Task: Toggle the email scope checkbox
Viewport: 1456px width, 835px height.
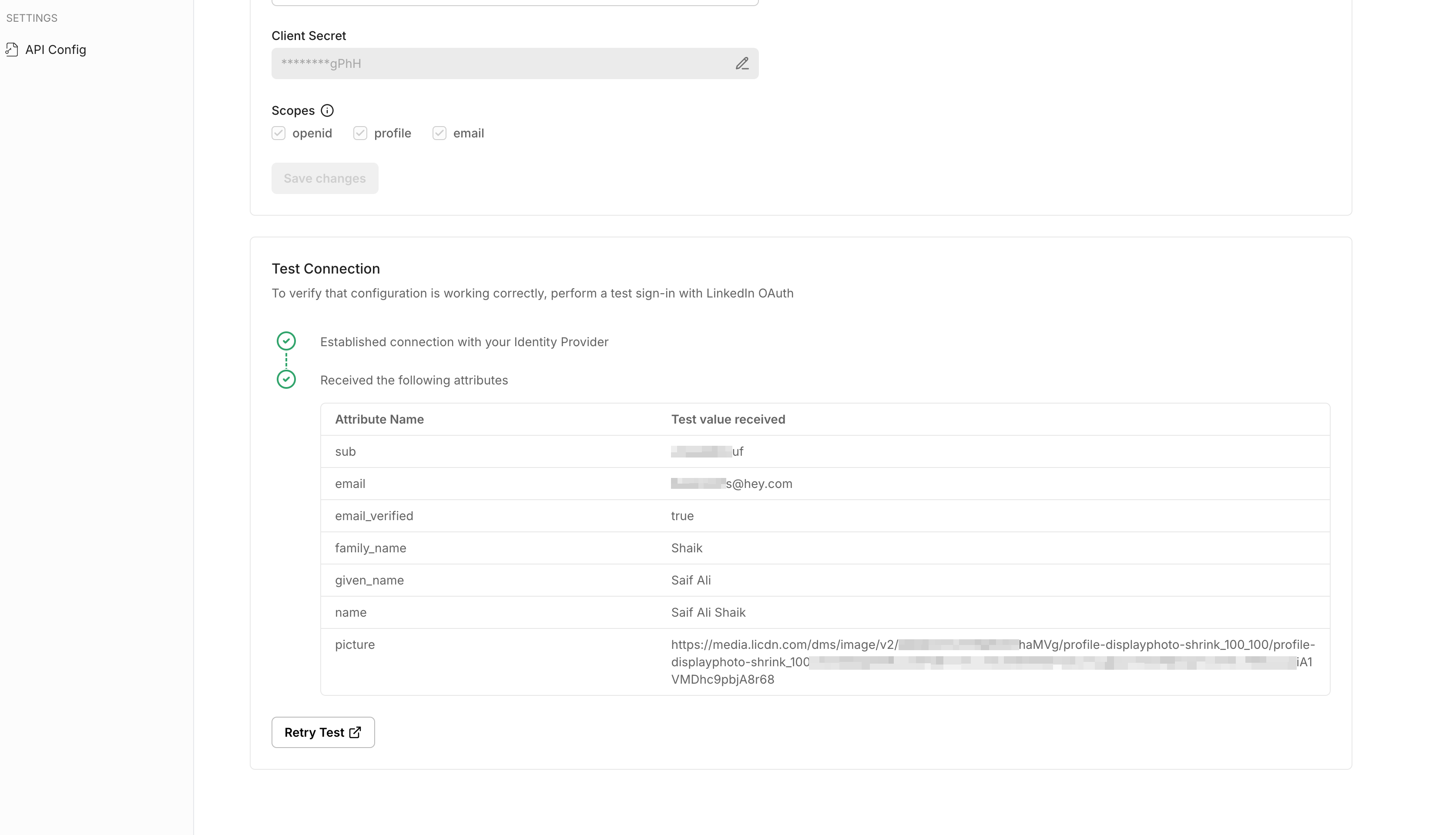Action: [439, 133]
